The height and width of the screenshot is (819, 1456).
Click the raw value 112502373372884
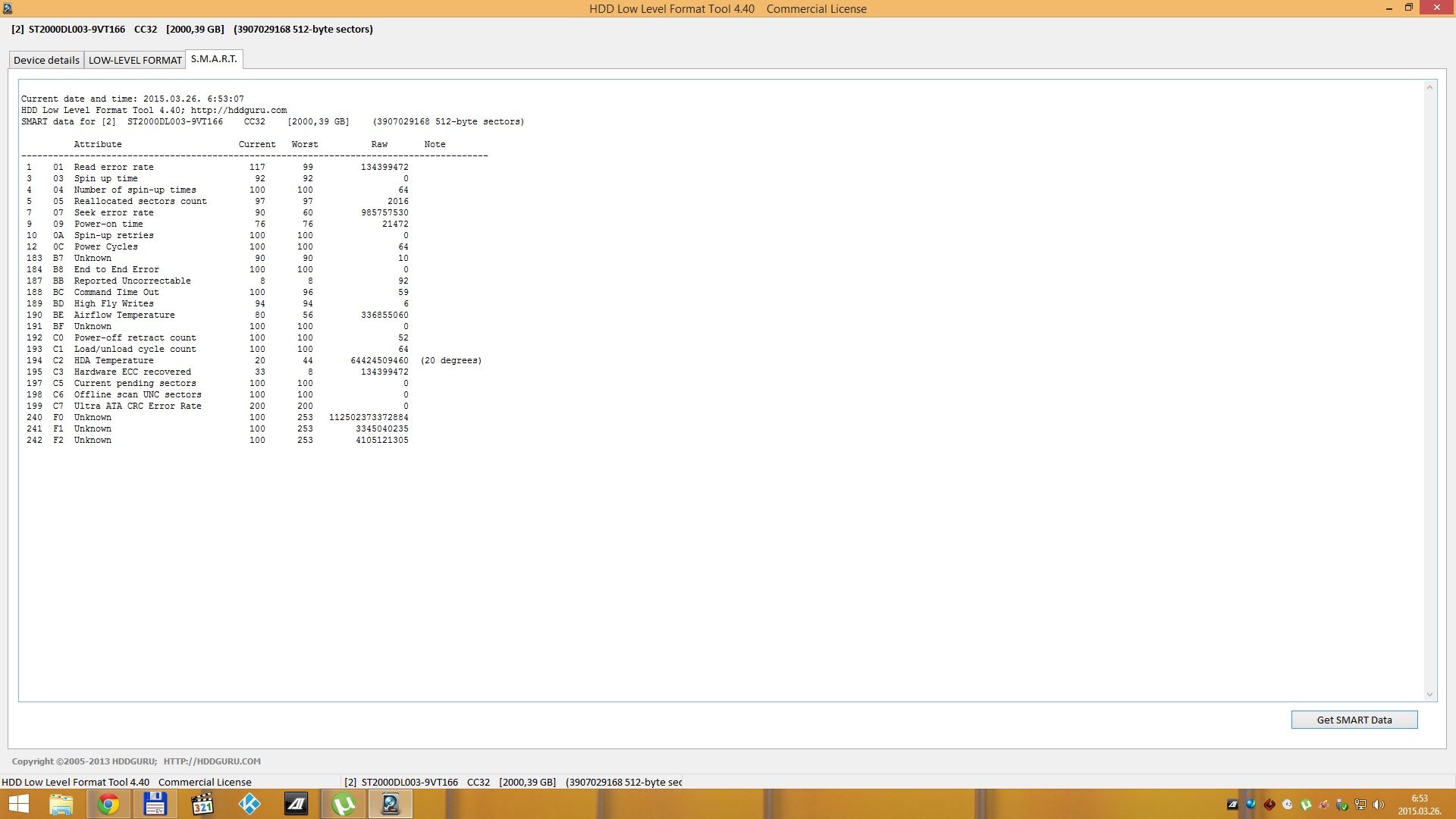tap(369, 417)
